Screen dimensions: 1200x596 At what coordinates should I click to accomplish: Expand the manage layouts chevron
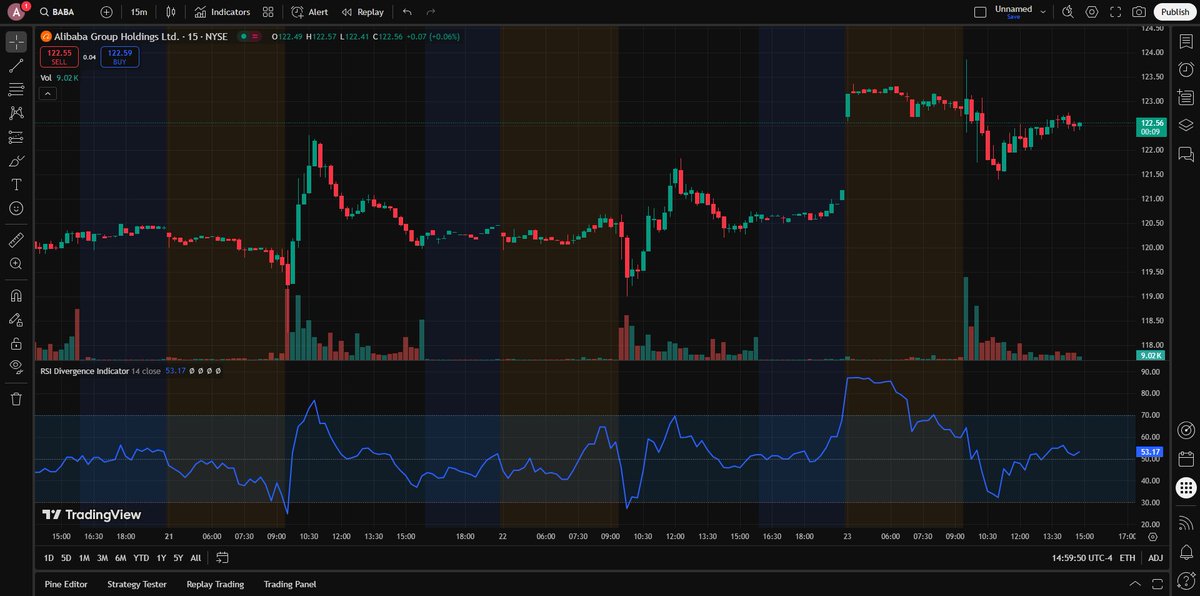1043,12
